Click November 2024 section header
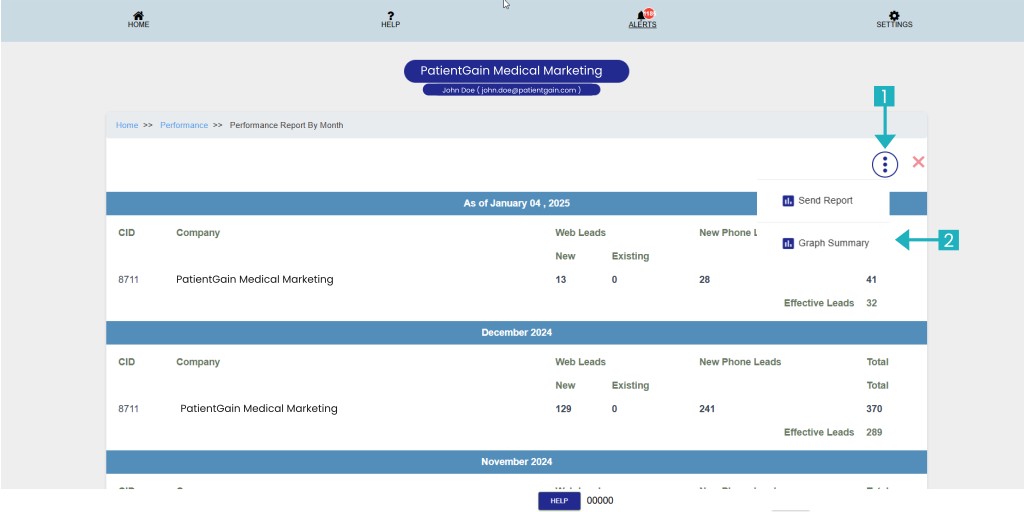This screenshot has width=1024, height=512. click(x=517, y=462)
